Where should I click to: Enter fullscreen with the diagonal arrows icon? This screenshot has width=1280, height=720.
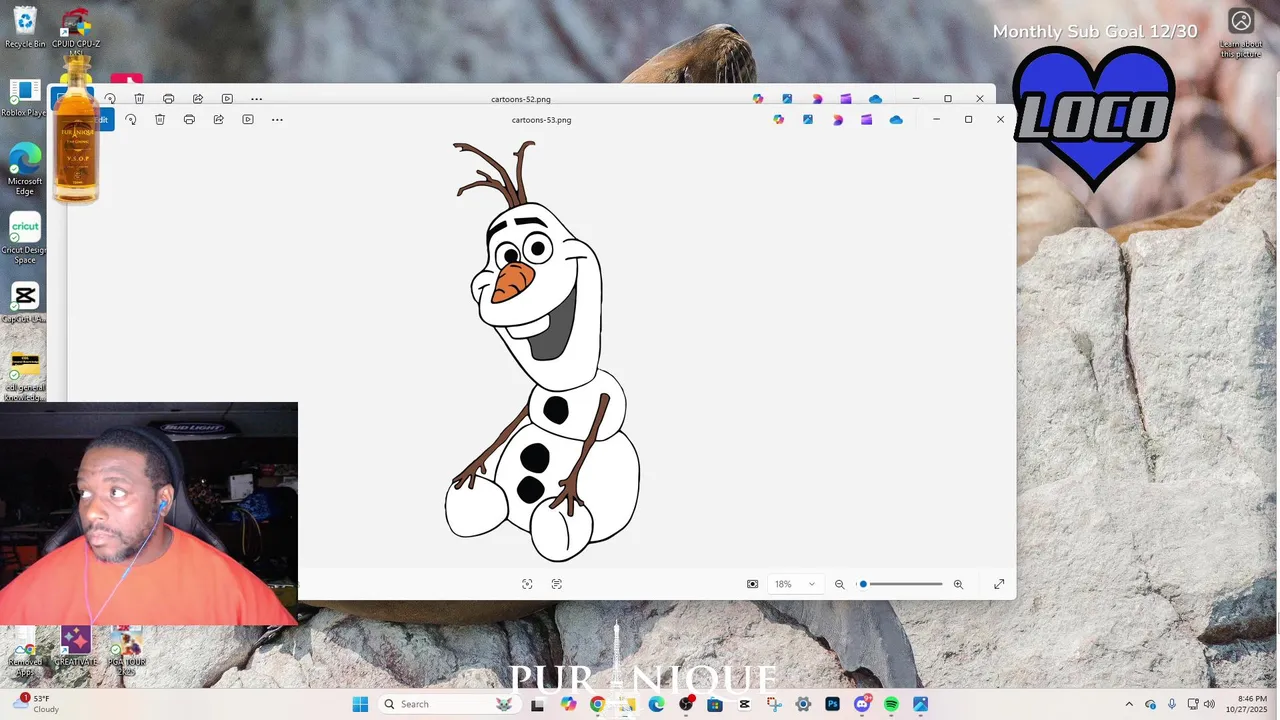[999, 584]
